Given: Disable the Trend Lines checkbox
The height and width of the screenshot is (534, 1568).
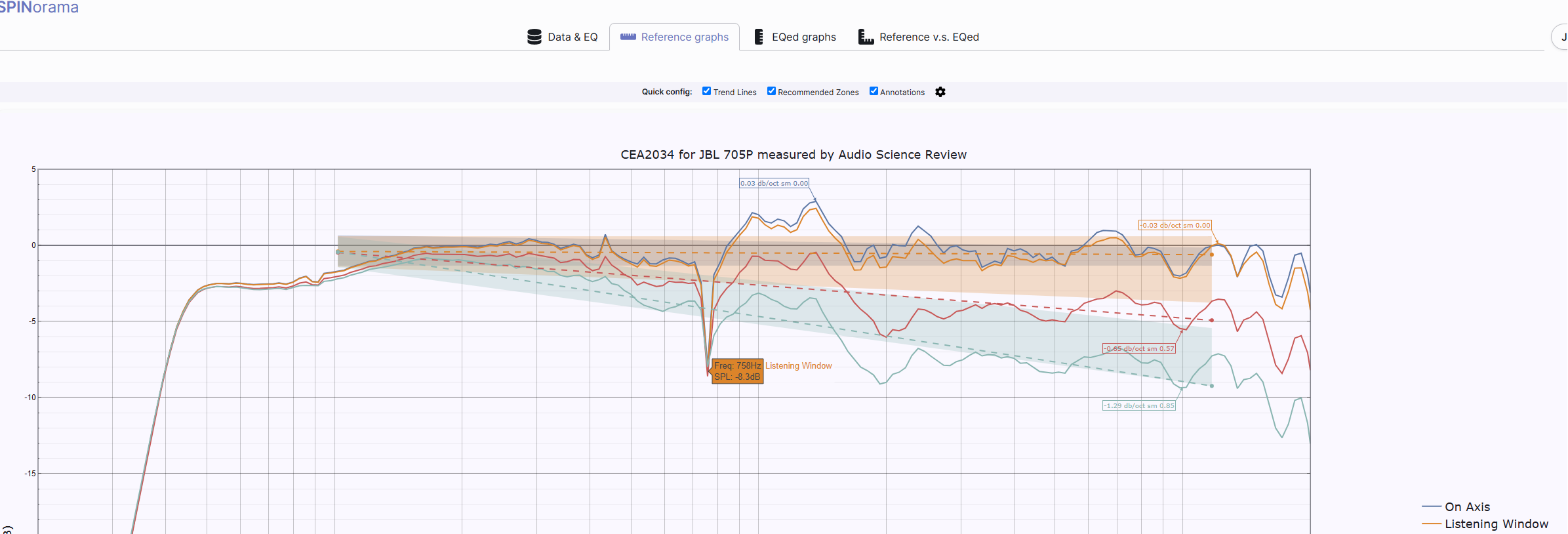Looking at the screenshot, I should click(706, 91).
